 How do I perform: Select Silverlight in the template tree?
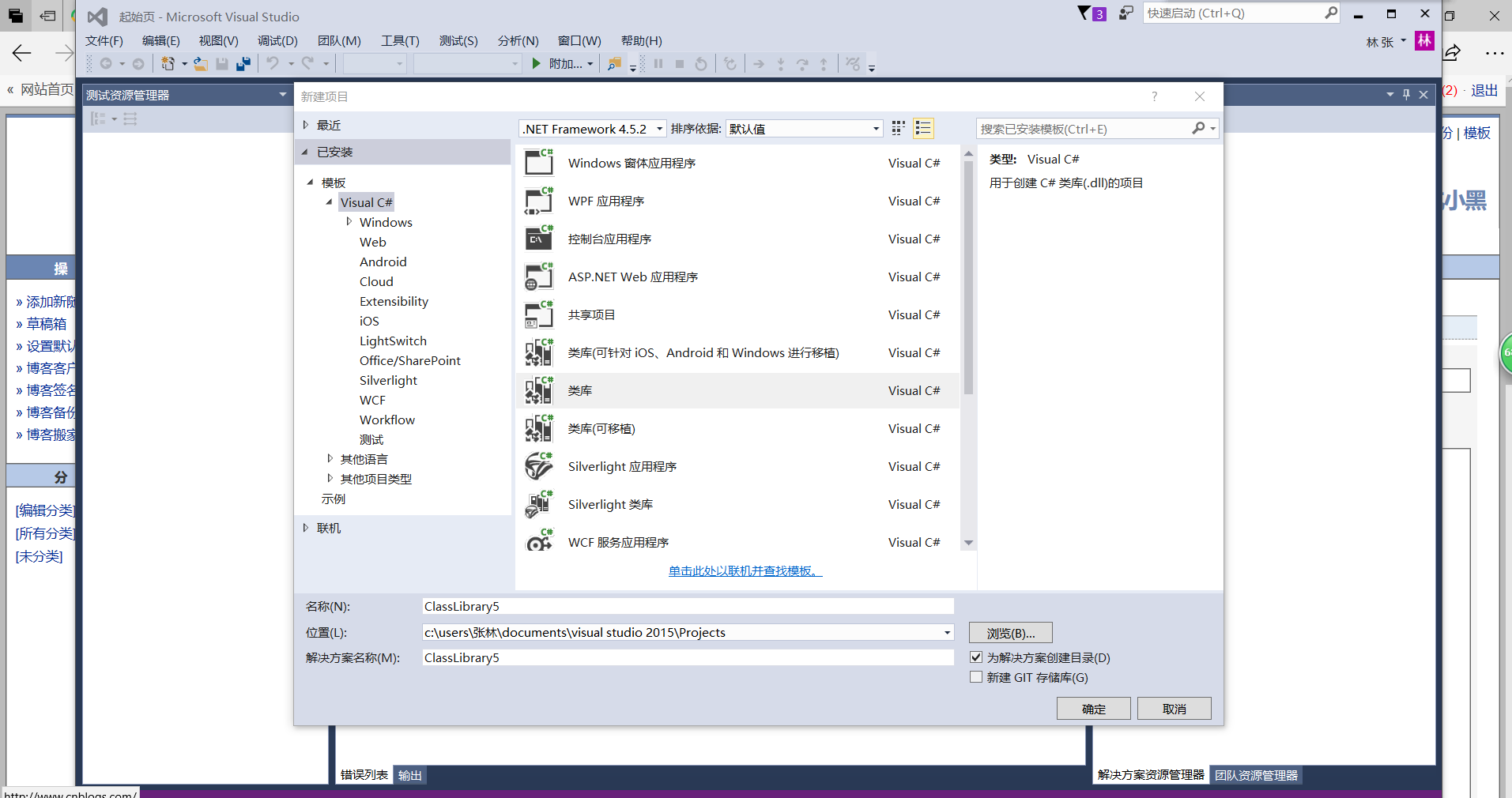388,380
